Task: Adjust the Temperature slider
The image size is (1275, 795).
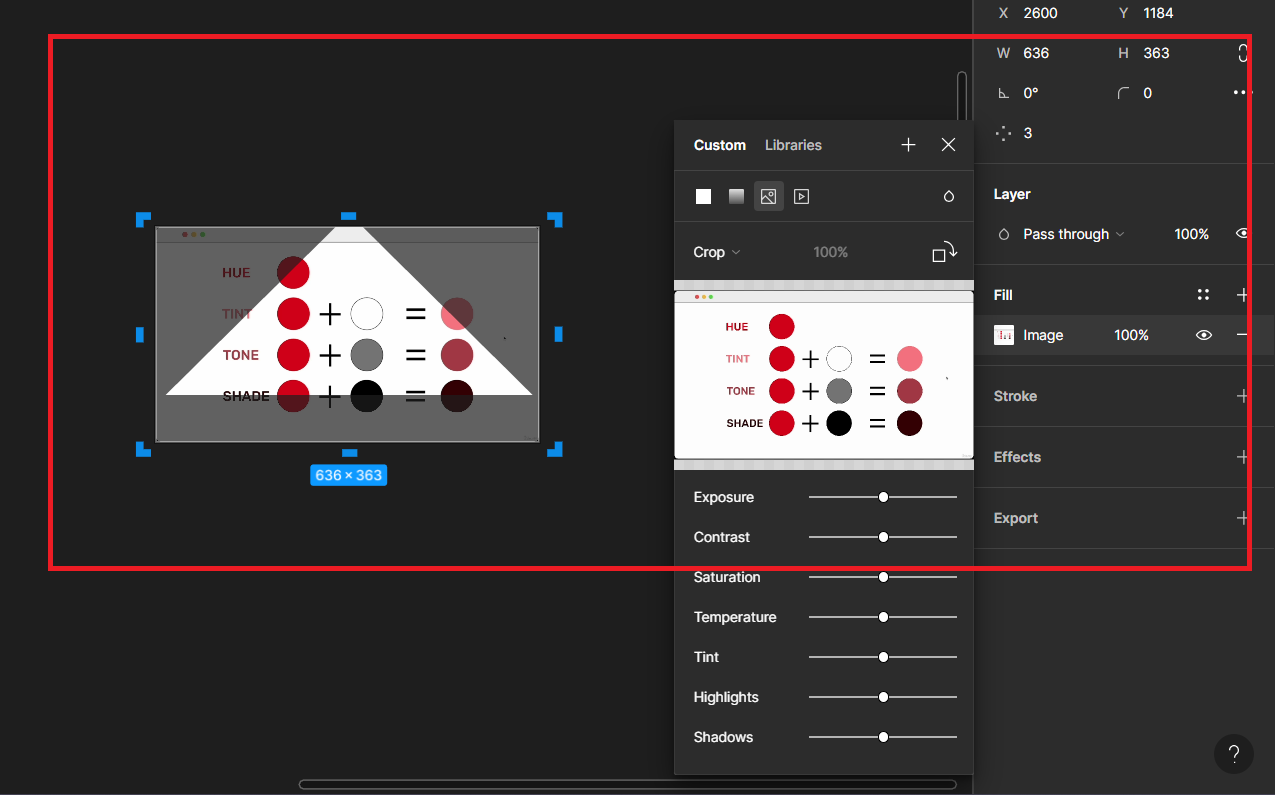Action: pyautogui.click(x=883, y=617)
